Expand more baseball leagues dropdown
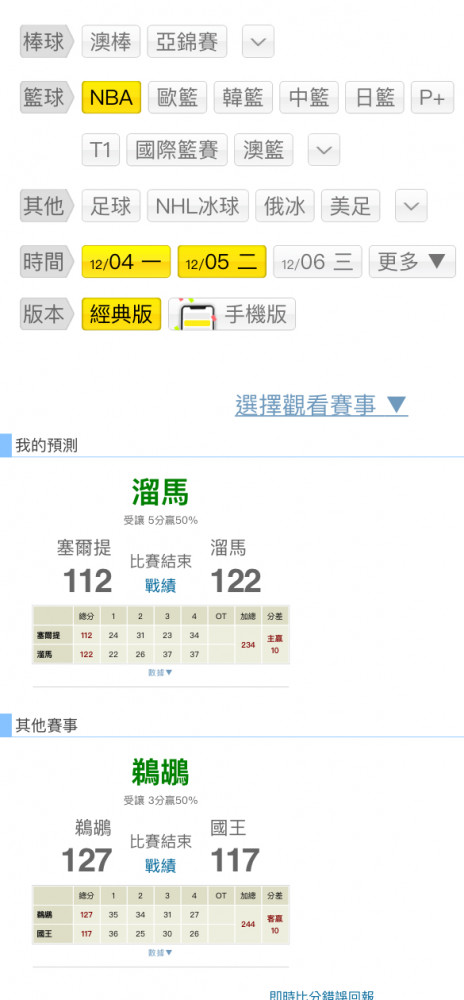Screen dimensions: 464x1000 click(258, 41)
